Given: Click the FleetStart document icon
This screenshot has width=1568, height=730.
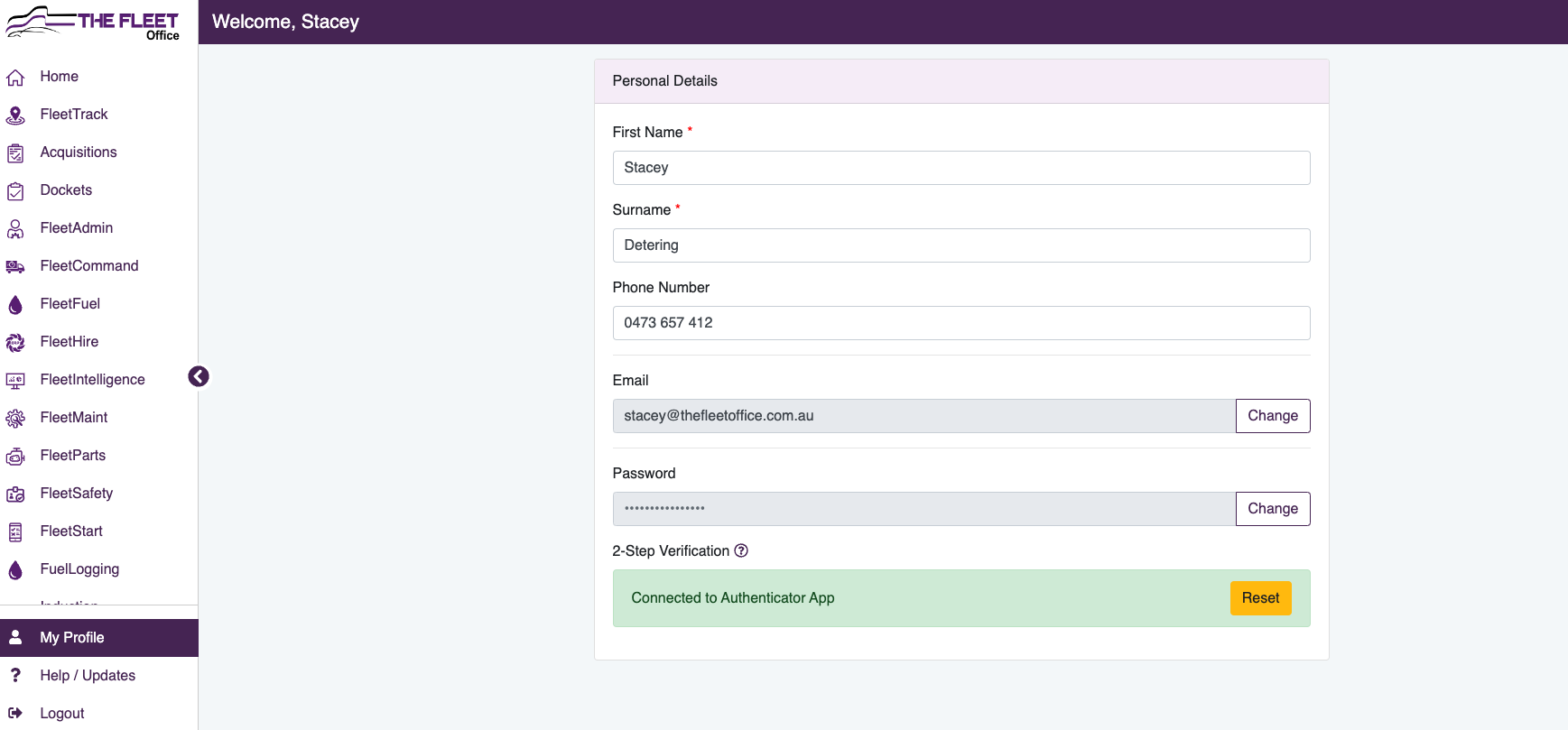Looking at the screenshot, I should tap(15, 532).
